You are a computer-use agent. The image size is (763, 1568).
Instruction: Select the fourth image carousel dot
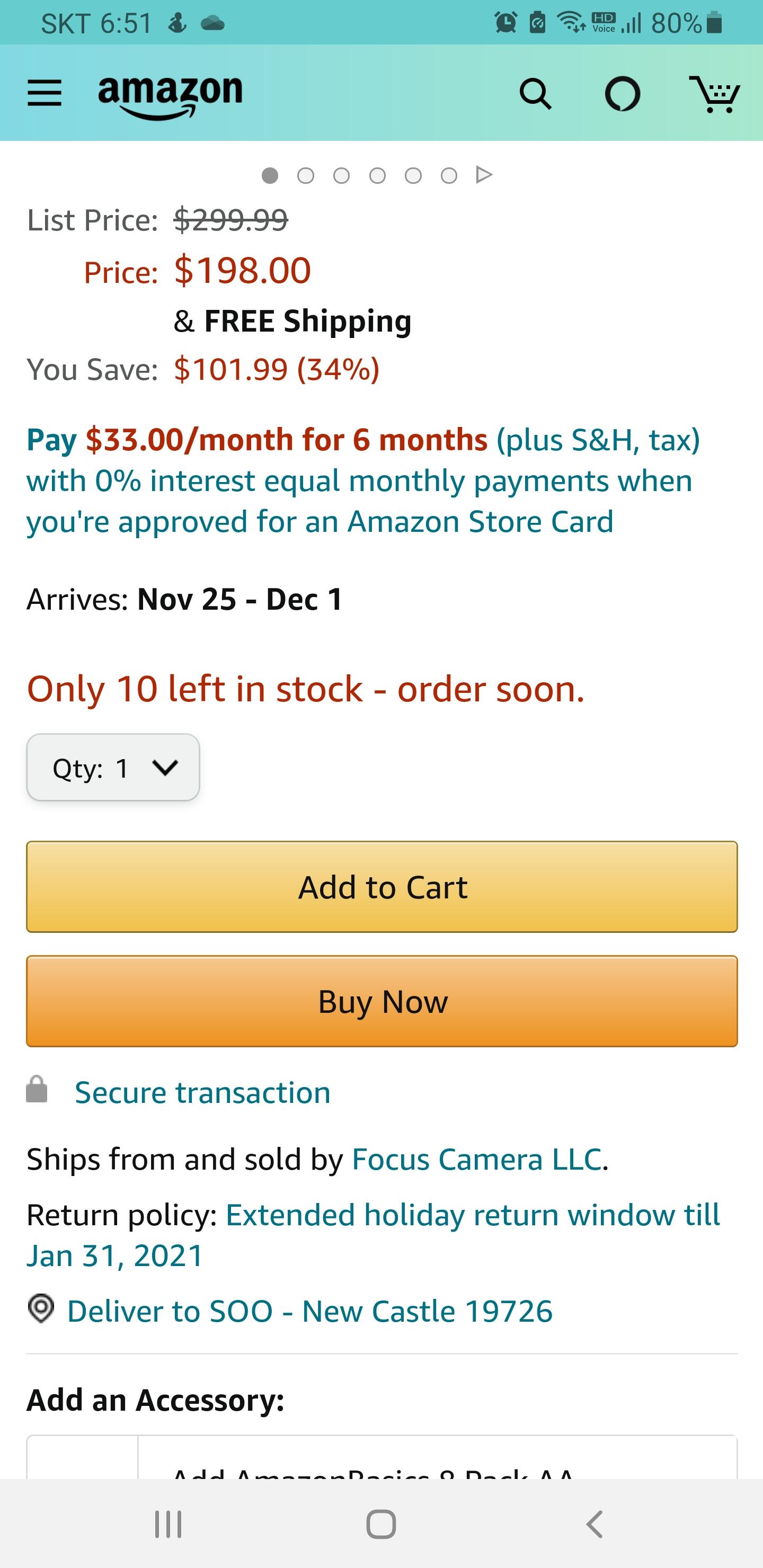pyautogui.click(x=378, y=176)
